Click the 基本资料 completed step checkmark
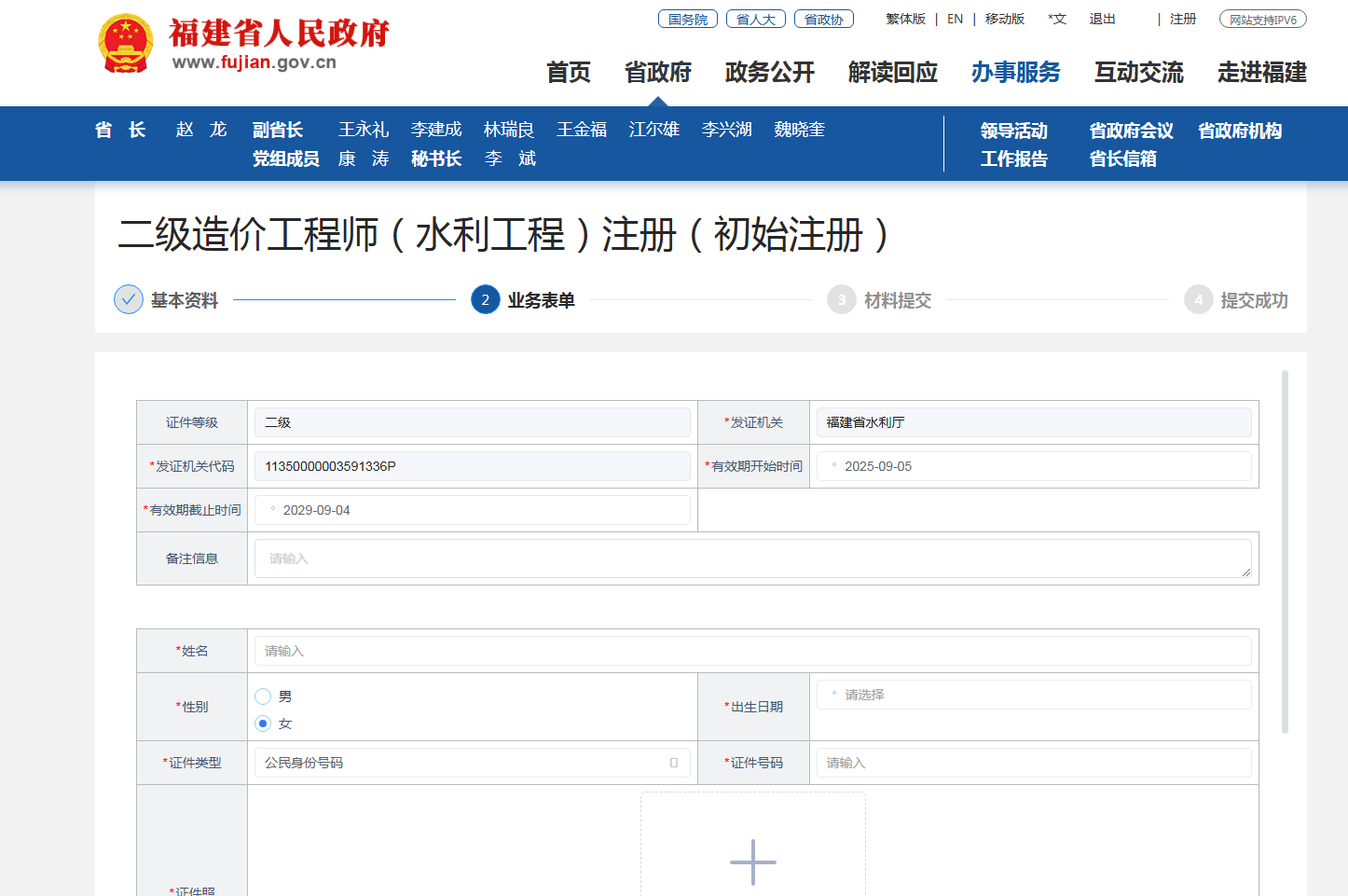The width and height of the screenshot is (1348, 896). click(129, 299)
